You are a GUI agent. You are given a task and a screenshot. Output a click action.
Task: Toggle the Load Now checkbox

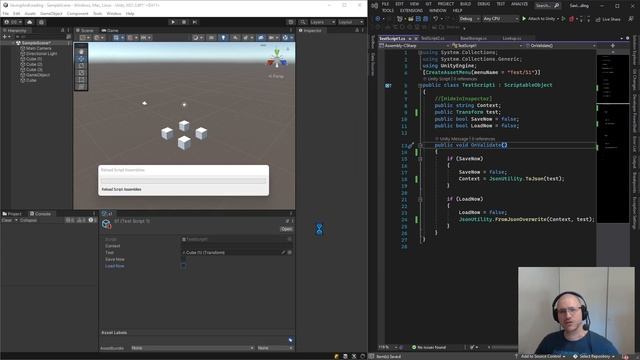(x=184, y=266)
